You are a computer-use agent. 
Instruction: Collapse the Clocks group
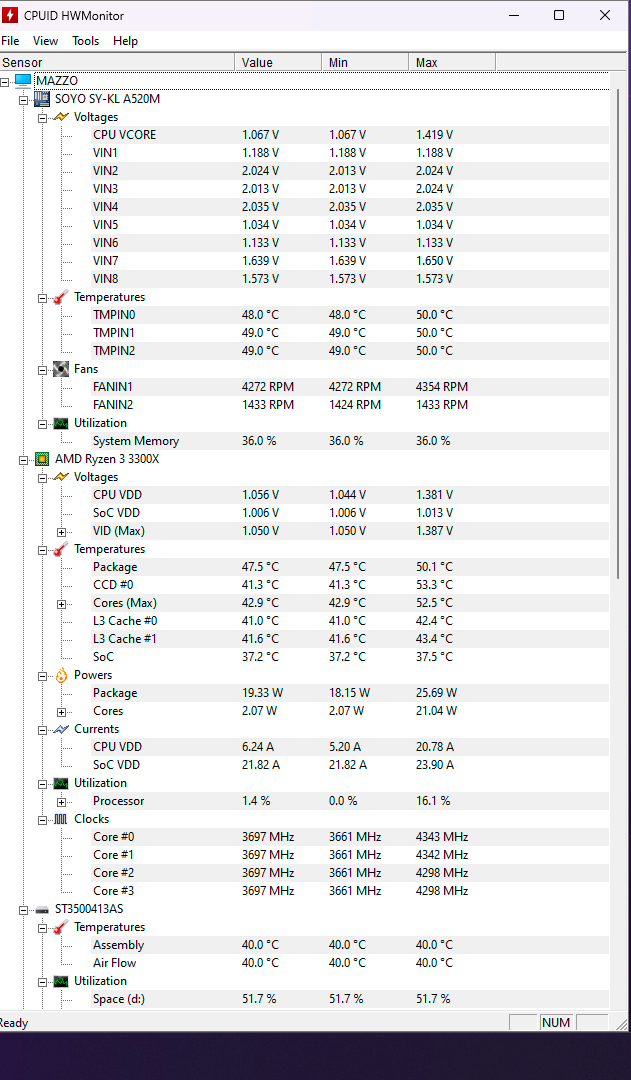tap(42, 820)
